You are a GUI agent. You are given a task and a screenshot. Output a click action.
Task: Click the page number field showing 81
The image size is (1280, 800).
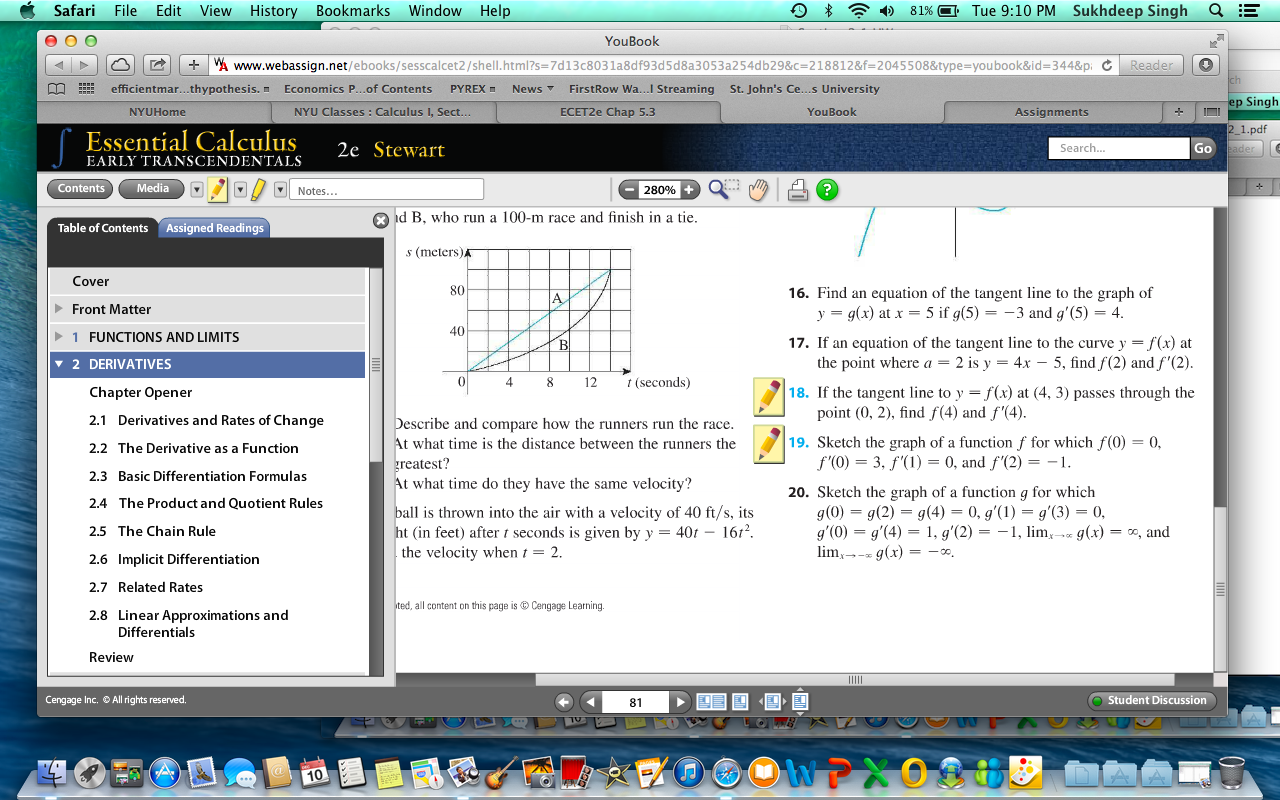tap(635, 702)
